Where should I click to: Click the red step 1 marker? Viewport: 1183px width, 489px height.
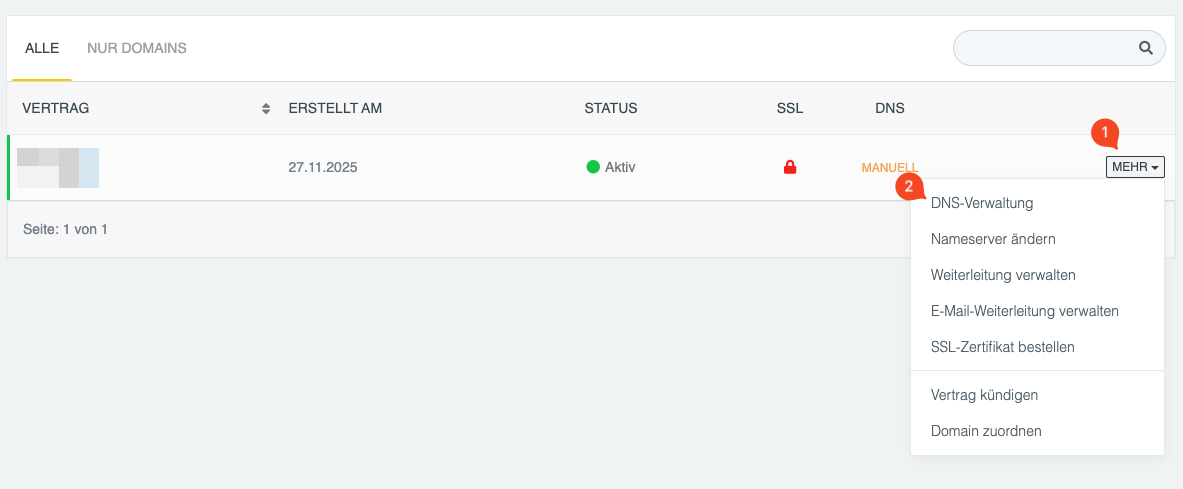coord(1104,131)
